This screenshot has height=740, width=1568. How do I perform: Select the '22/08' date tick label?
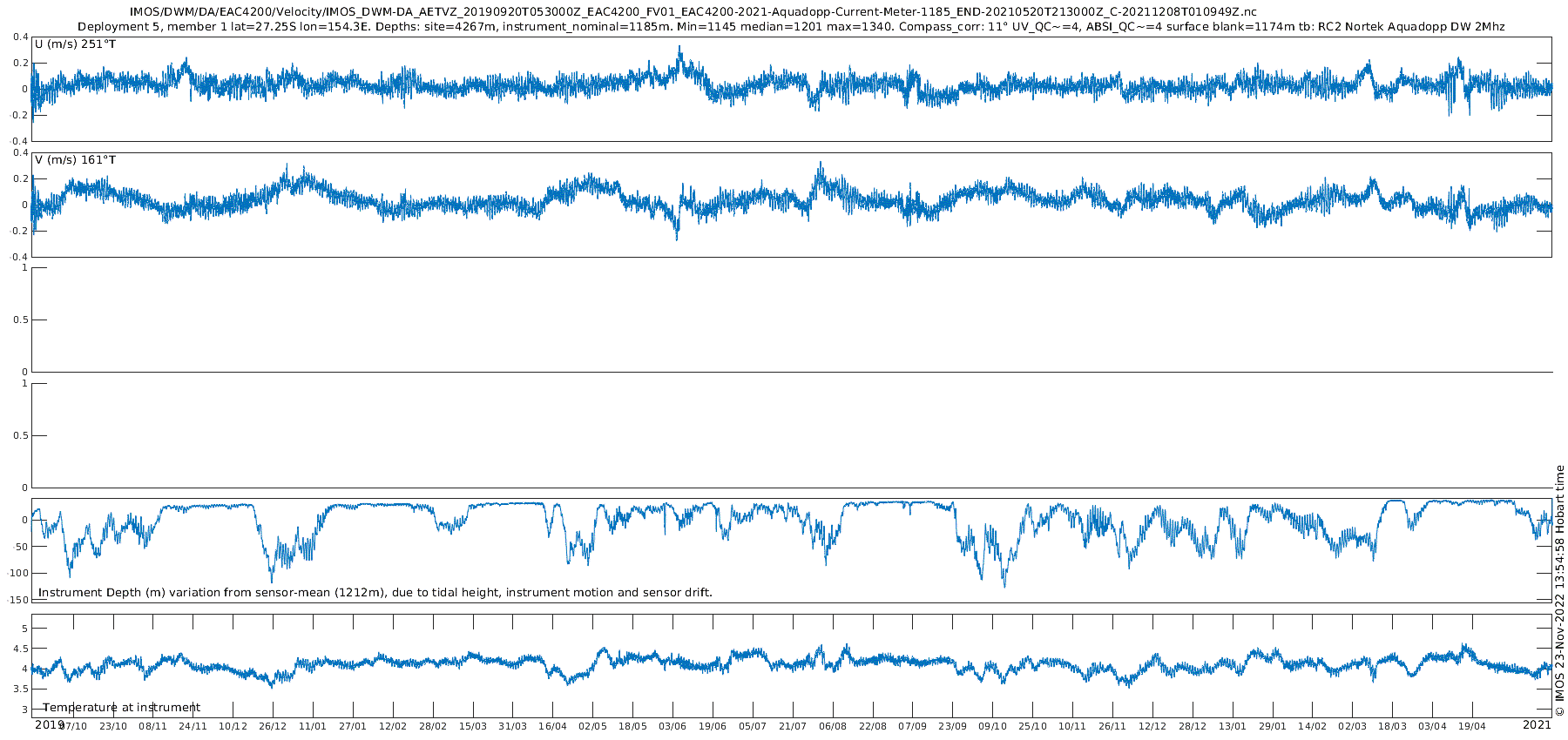tap(873, 726)
